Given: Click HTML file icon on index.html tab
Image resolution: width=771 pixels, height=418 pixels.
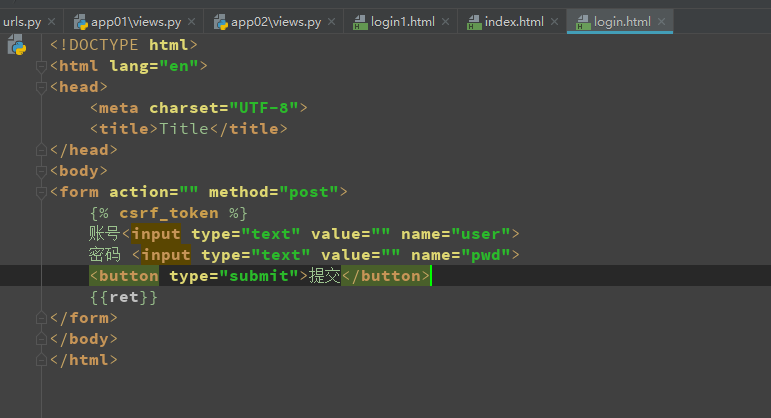Looking at the screenshot, I should (474, 23).
